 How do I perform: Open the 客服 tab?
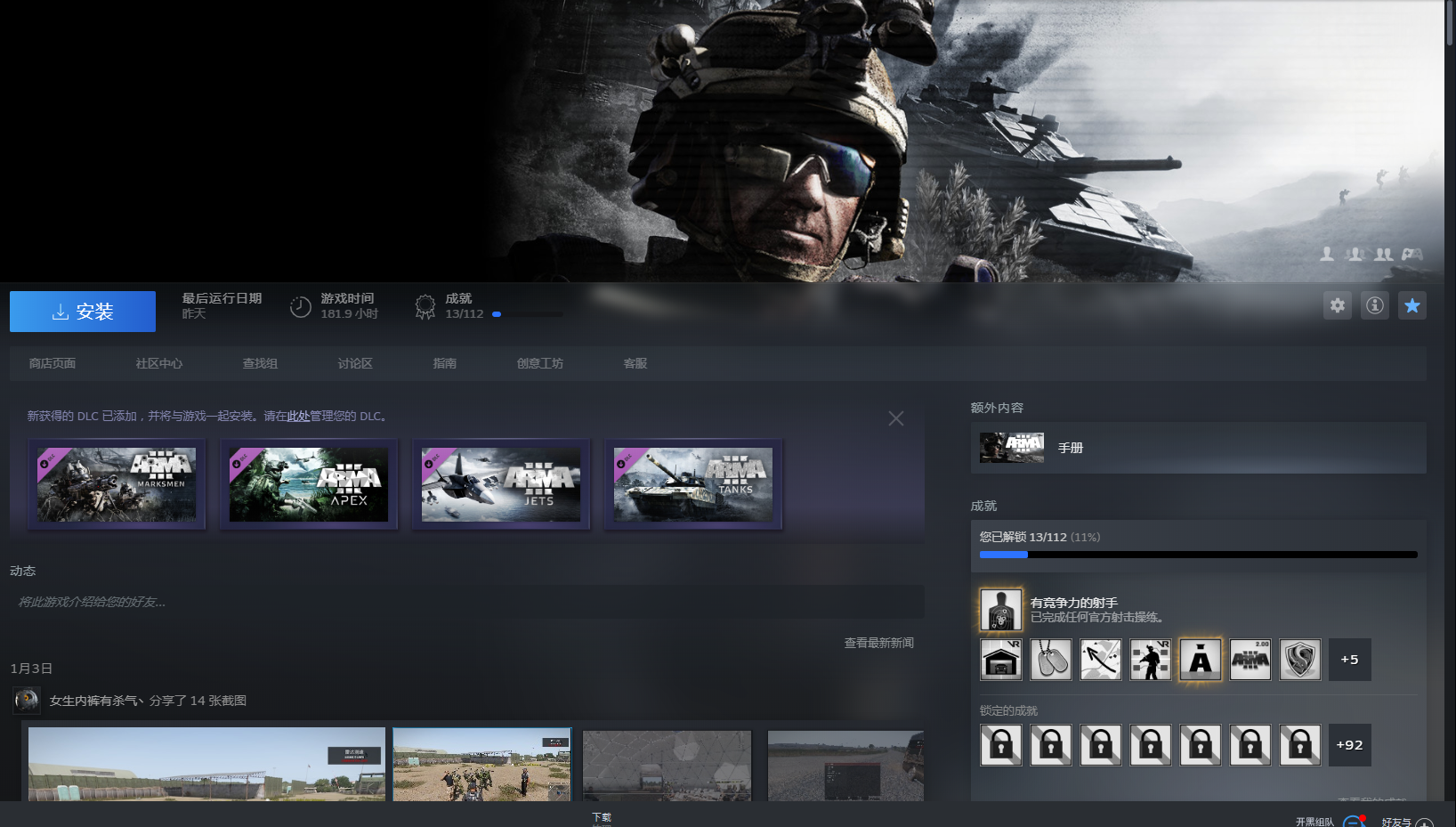tap(635, 363)
